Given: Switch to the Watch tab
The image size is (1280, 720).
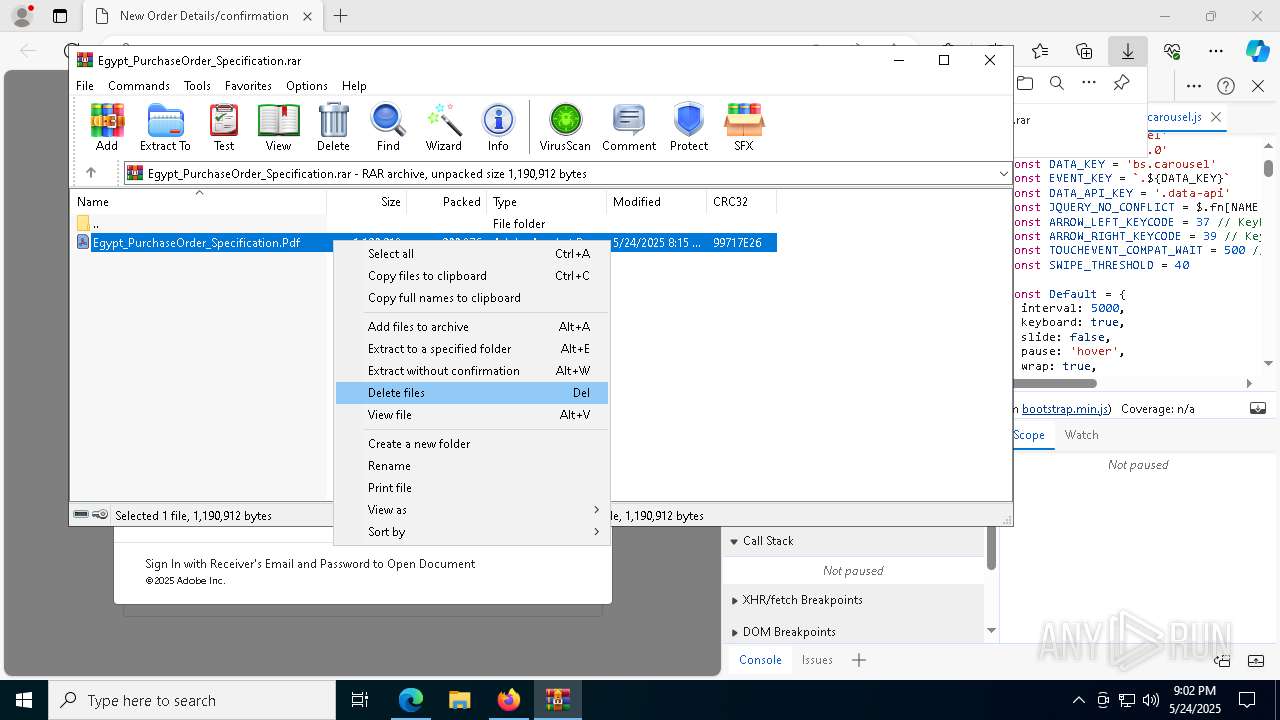Looking at the screenshot, I should [1081, 435].
